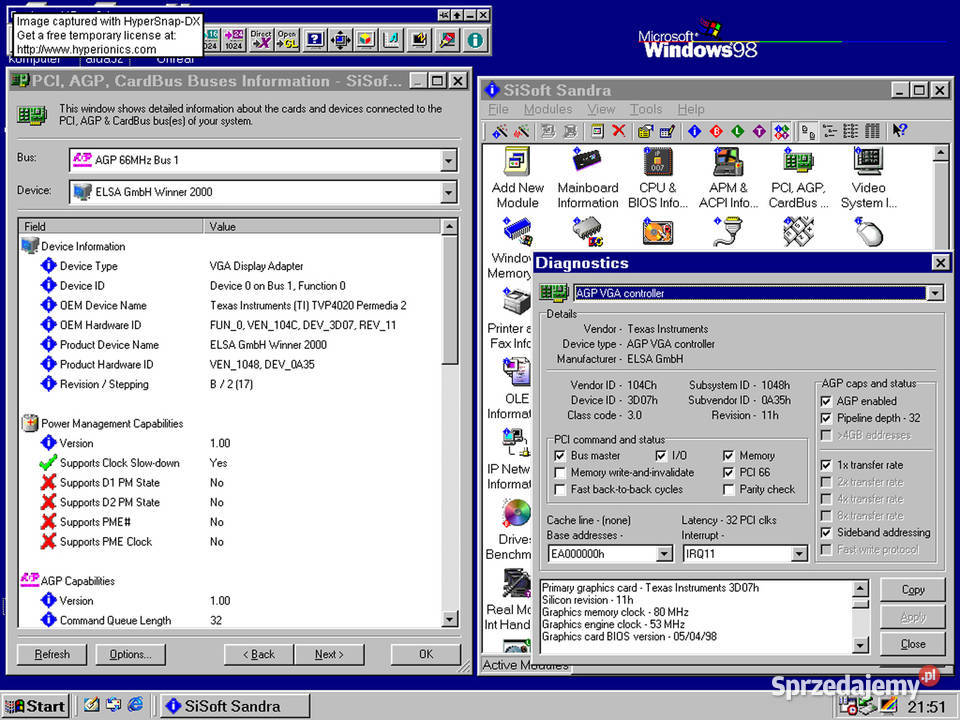Switch Sandra to large icons view
The height and width of the screenshot is (720, 960).
coord(808,130)
